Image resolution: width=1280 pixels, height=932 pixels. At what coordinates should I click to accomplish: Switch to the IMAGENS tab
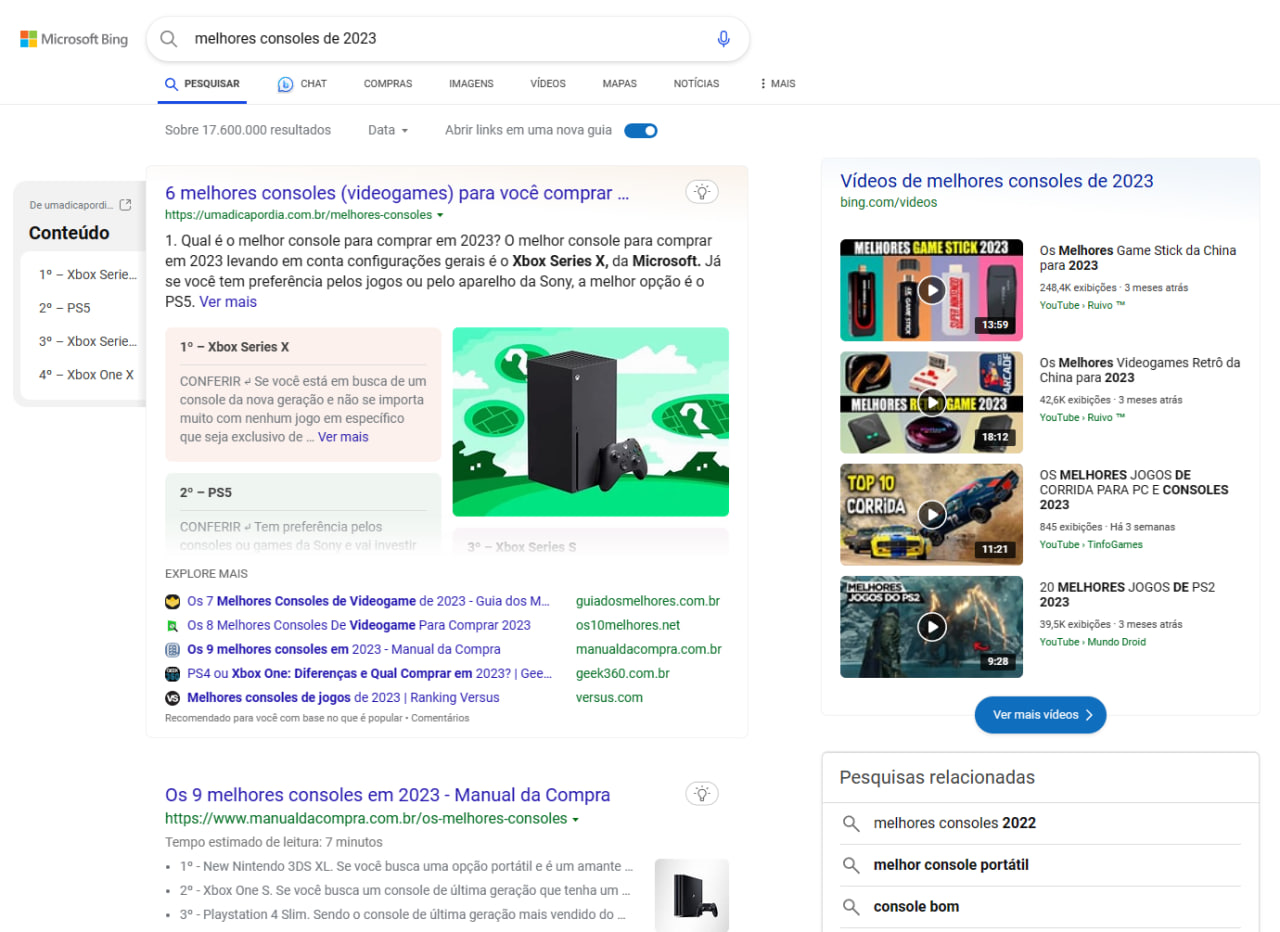(x=470, y=84)
